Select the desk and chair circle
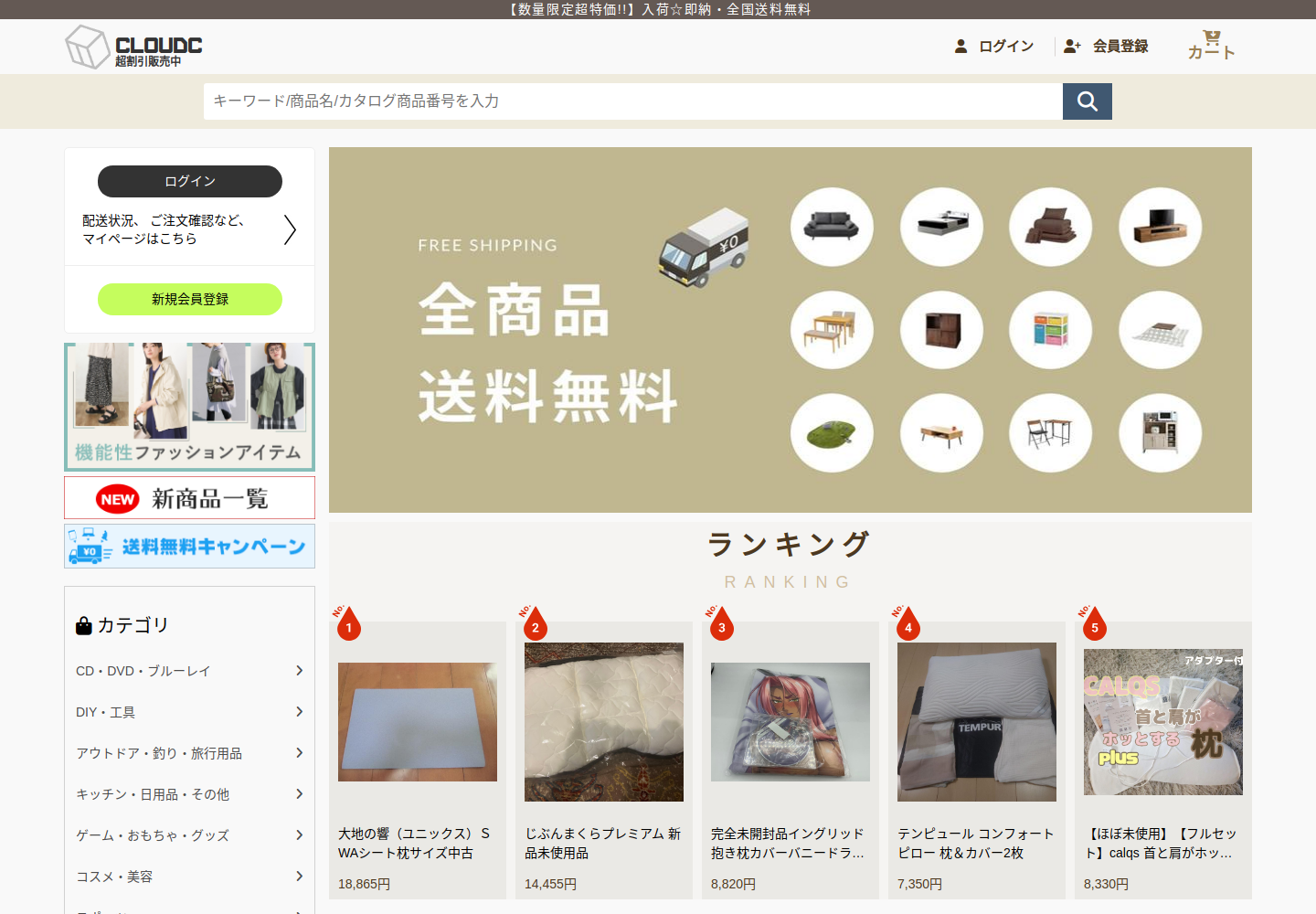Viewport: 1316px width, 914px height. pyautogui.click(x=1051, y=433)
